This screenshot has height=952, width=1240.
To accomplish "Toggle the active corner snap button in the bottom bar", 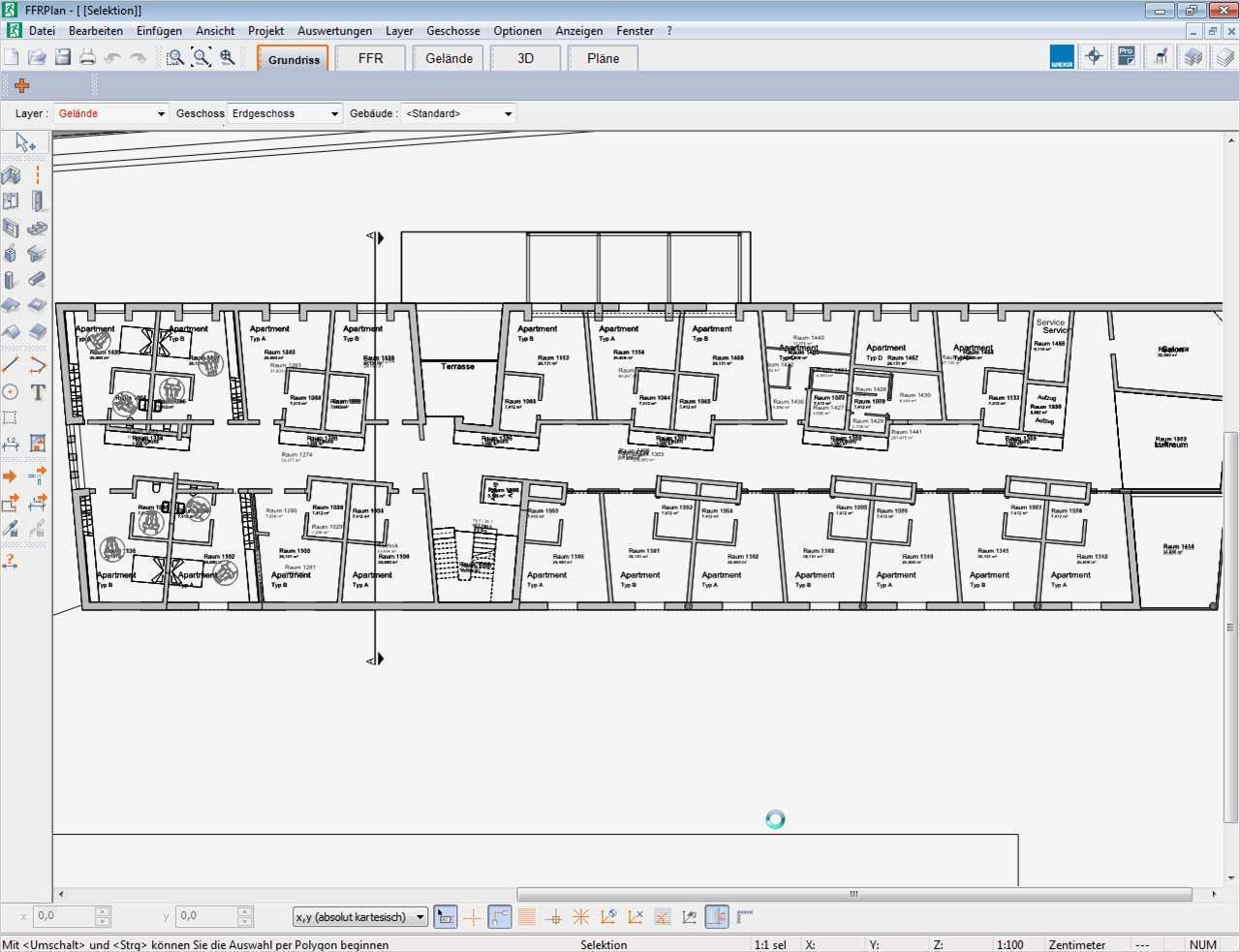I will [500, 916].
